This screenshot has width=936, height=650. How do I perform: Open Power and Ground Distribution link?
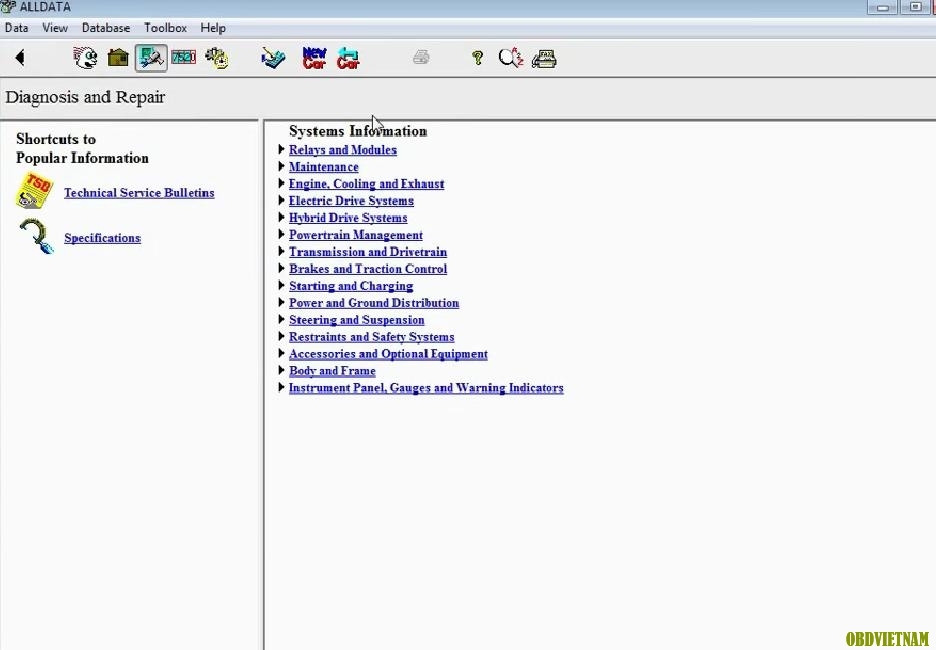(374, 303)
